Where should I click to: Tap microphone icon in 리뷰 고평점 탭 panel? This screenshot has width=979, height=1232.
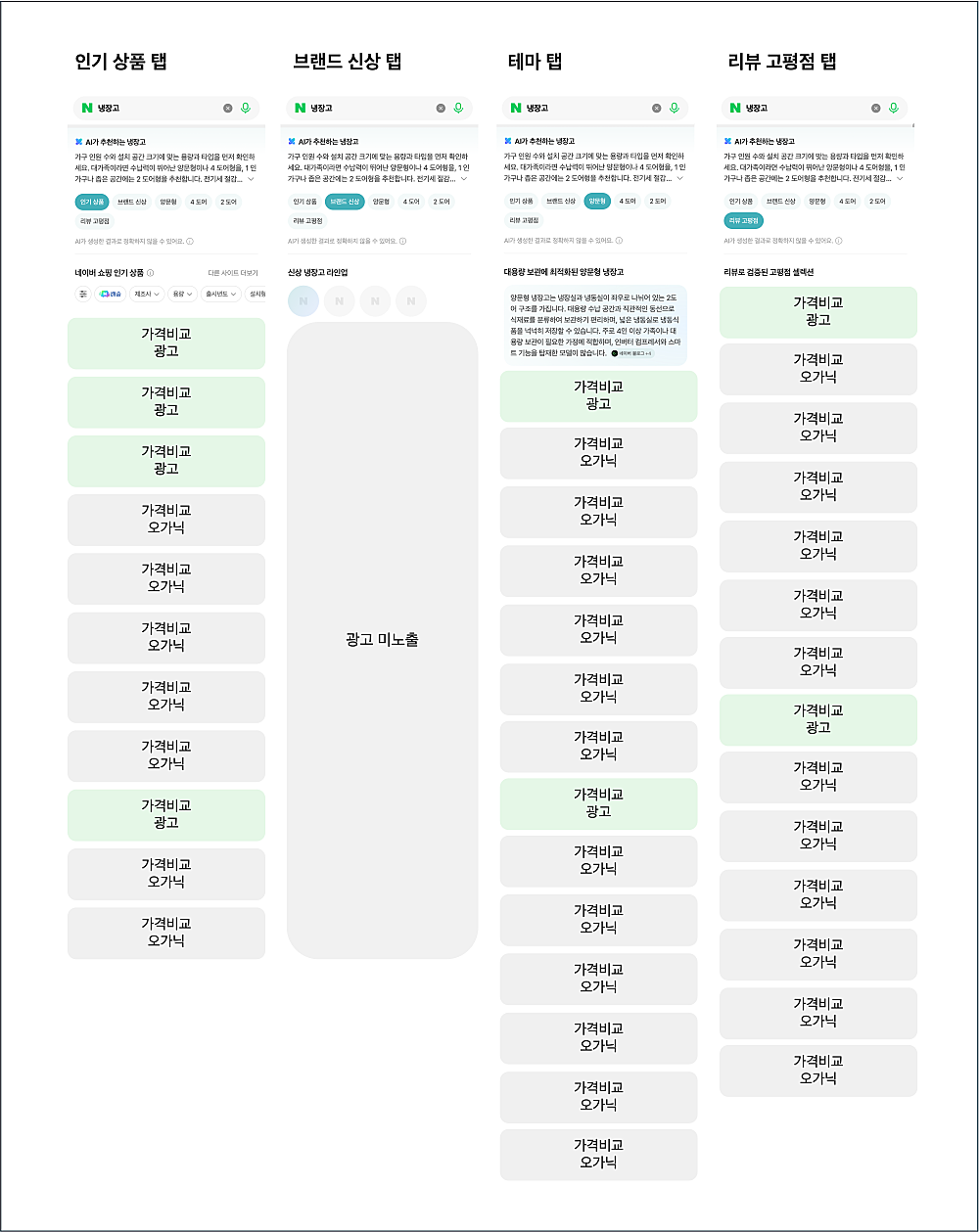click(x=893, y=108)
